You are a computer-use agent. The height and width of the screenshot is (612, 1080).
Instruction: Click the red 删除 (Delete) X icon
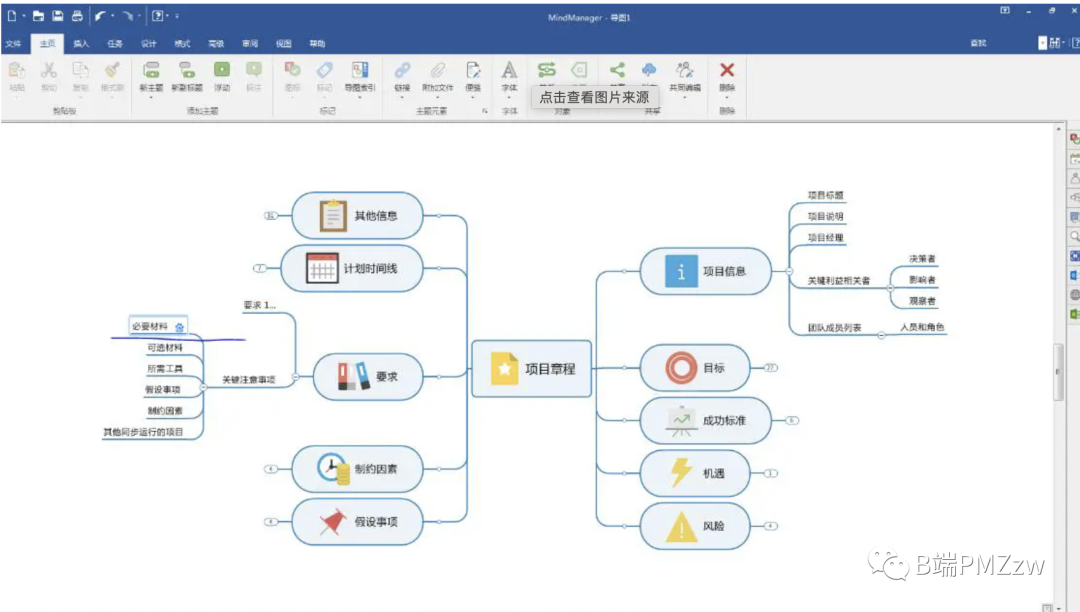click(x=727, y=71)
